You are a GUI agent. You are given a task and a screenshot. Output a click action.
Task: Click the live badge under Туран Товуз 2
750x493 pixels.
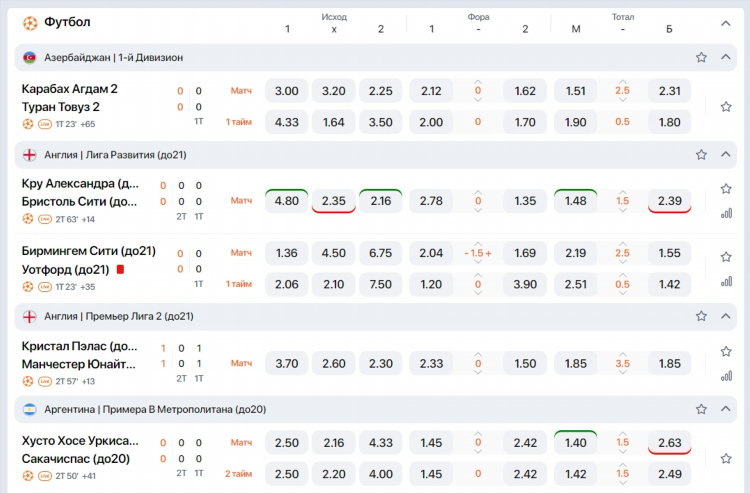click(x=45, y=124)
